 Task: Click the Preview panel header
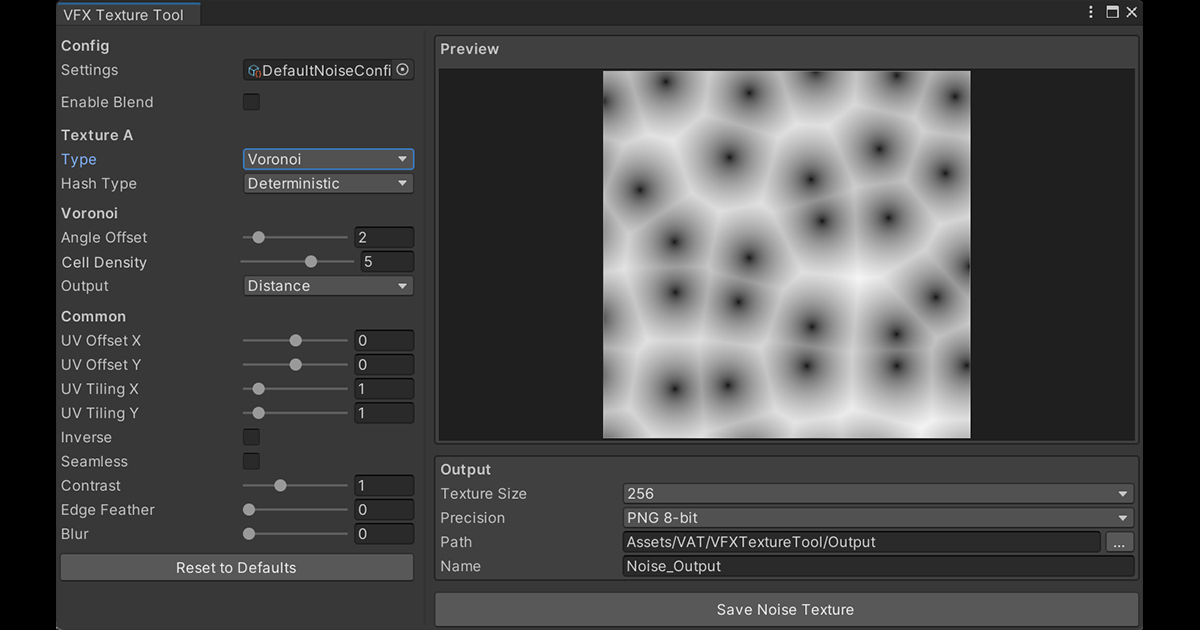(470, 49)
